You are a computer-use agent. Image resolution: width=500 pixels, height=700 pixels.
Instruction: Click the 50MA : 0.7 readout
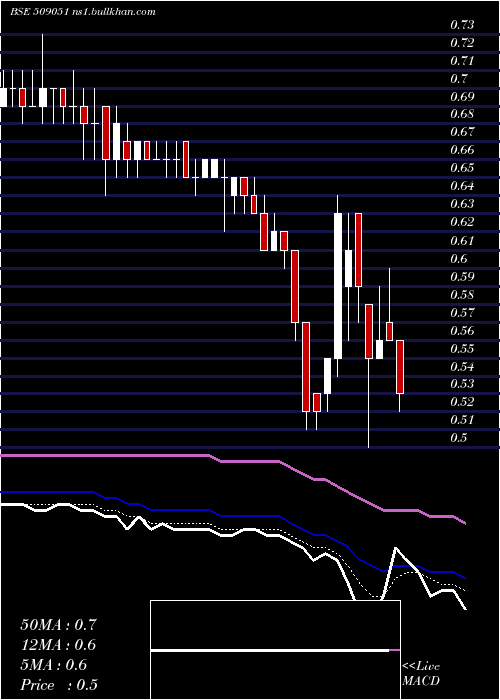(x=58, y=625)
